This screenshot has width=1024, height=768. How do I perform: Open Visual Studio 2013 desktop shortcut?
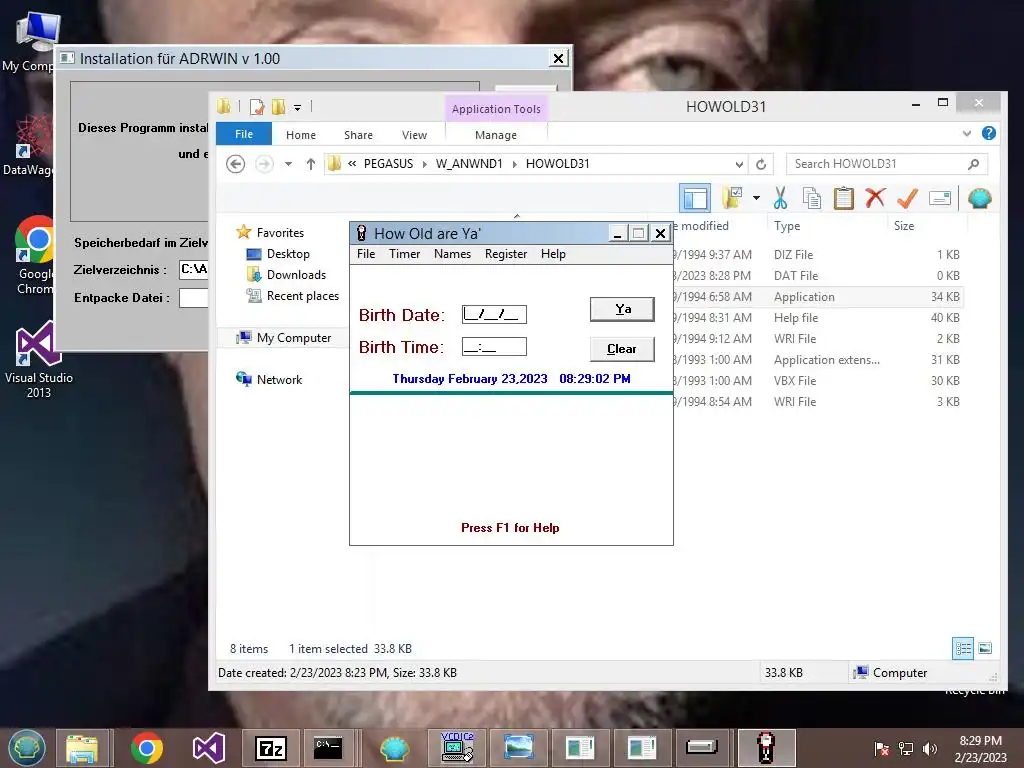tap(38, 359)
